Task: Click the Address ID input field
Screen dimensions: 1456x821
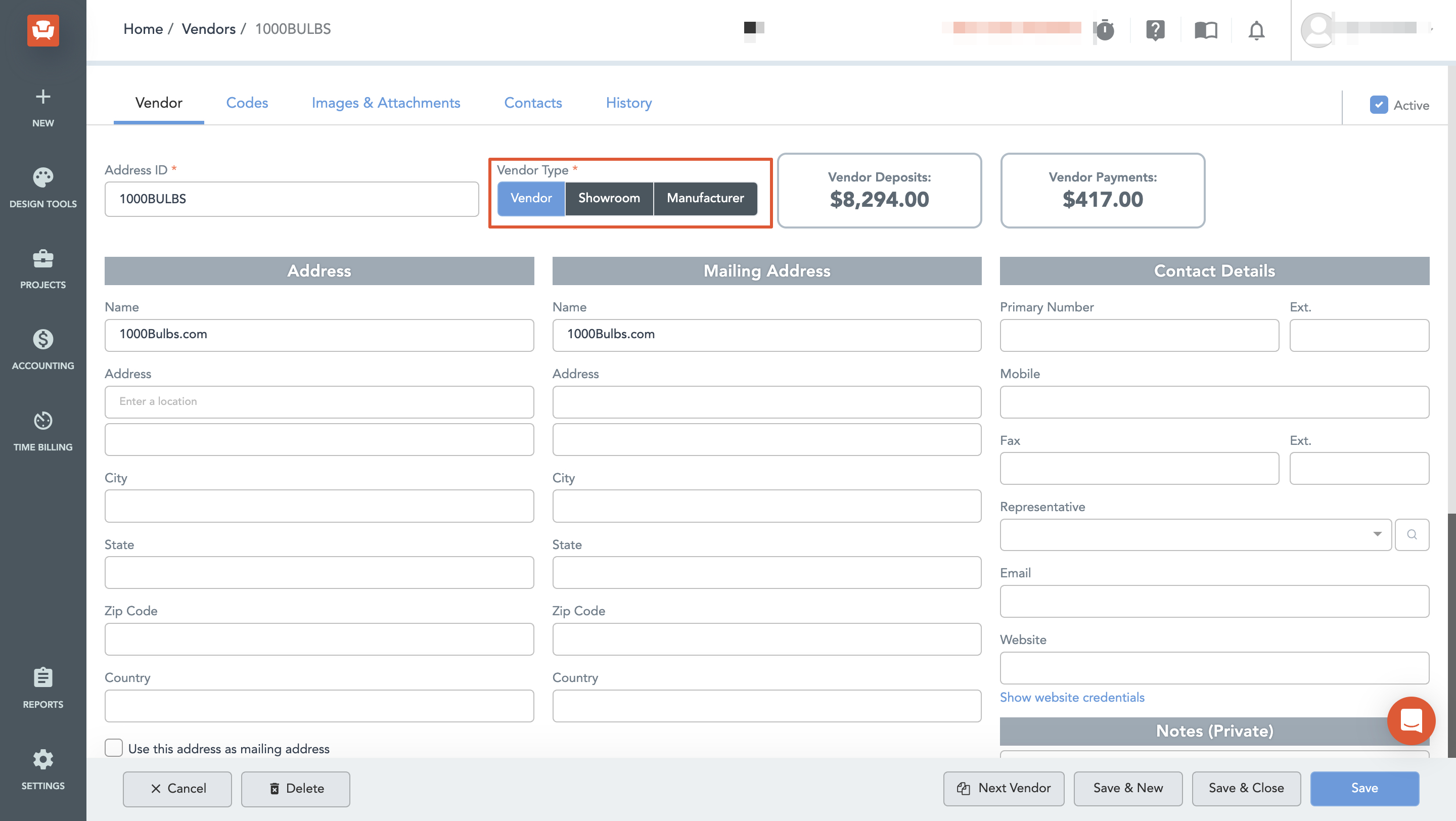Action: pyautogui.click(x=292, y=199)
